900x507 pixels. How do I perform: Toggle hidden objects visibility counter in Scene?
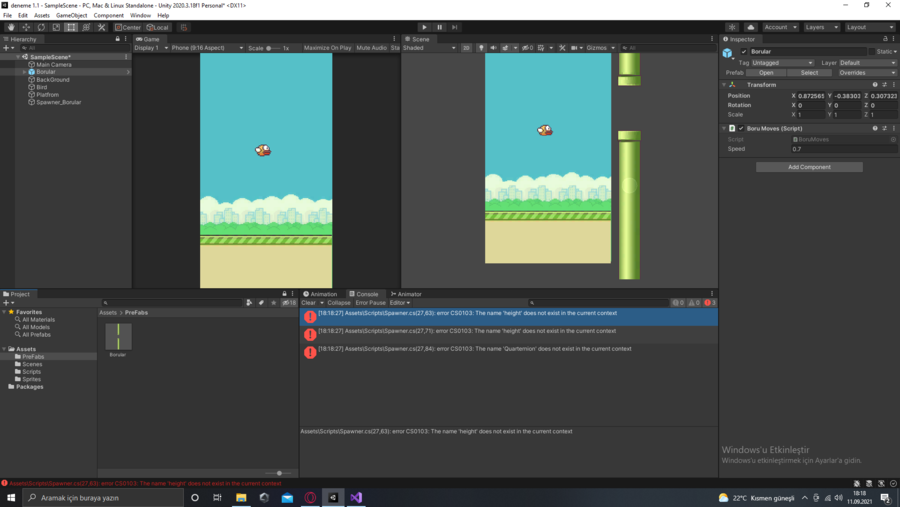coord(527,48)
